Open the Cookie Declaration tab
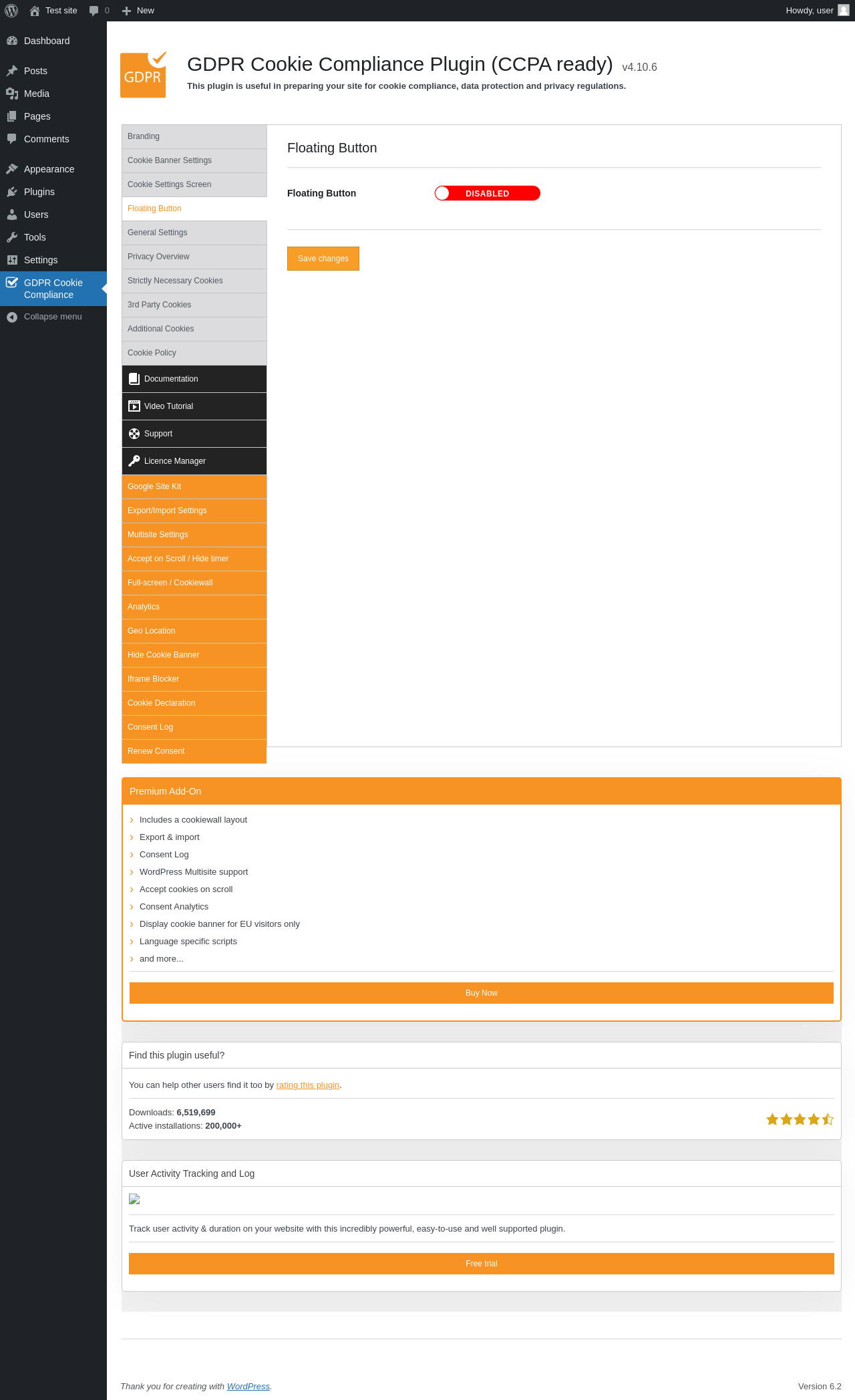Screen dimensions: 855x1400 [x=194, y=703]
